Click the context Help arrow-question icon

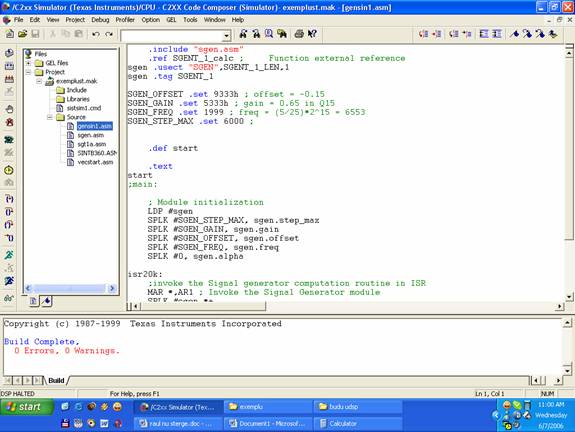click(x=312, y=34)
